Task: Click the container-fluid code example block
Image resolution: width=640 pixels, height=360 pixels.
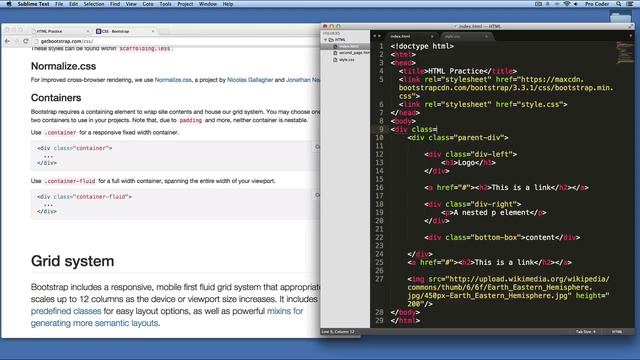Action: point(176,204)
